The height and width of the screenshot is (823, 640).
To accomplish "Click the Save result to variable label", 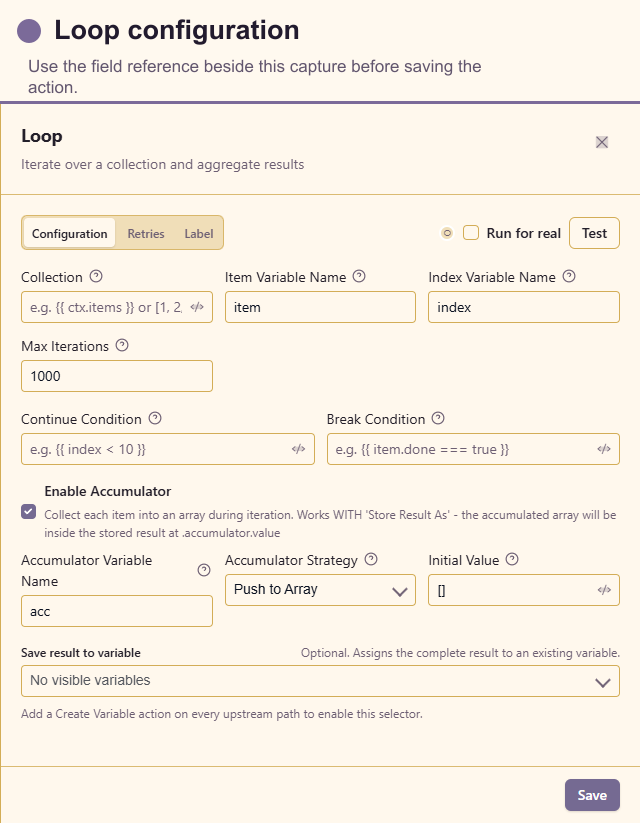I will coord(81,653).
